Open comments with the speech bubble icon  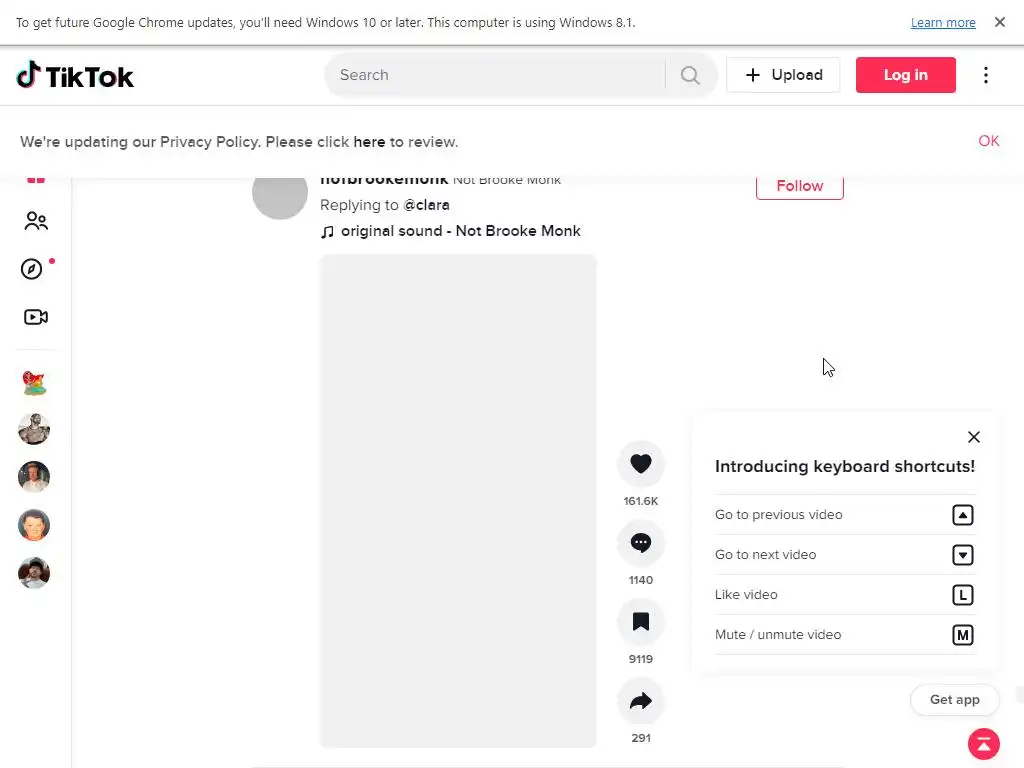(x=641, y=543)
